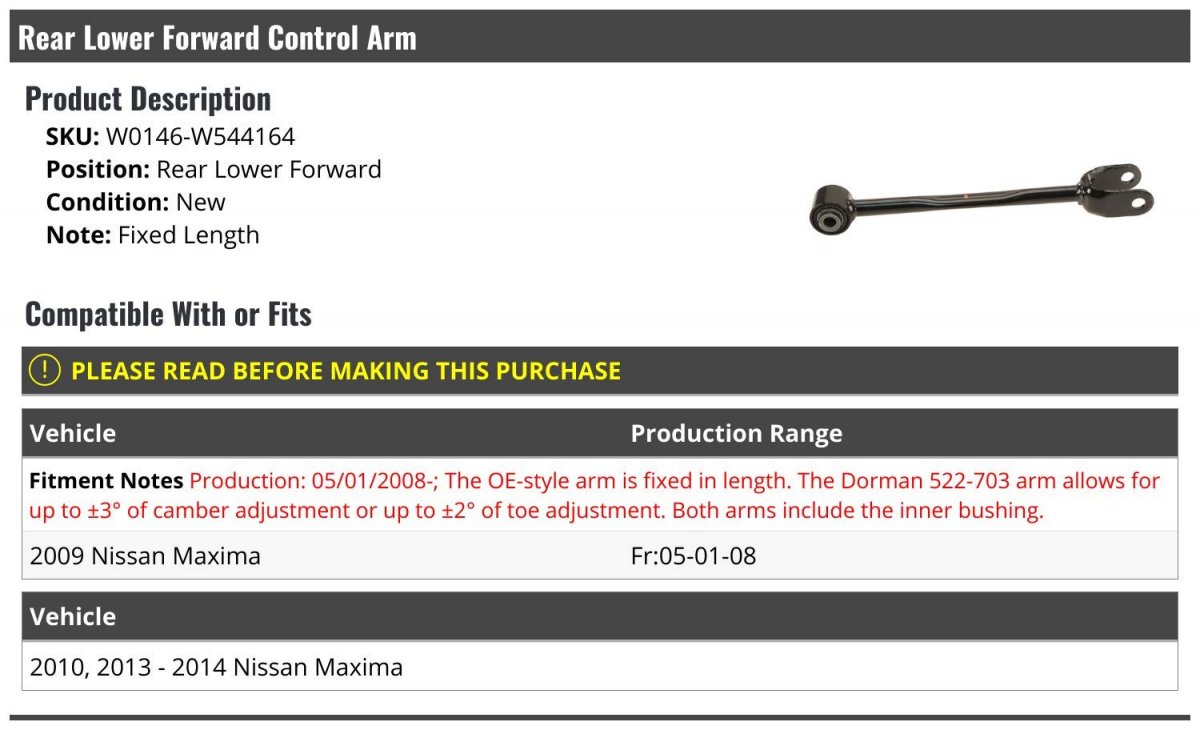Viewport: 1200px width, 730px height.
Task: Click the bold 'Fitment Notes' label
Action: [106, 480]
